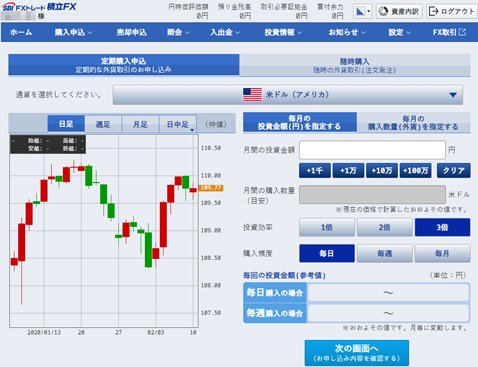Open the currency selector 米ドル（アメリカ）
Viewport: 478px width, 367px height.
point(288,95)
